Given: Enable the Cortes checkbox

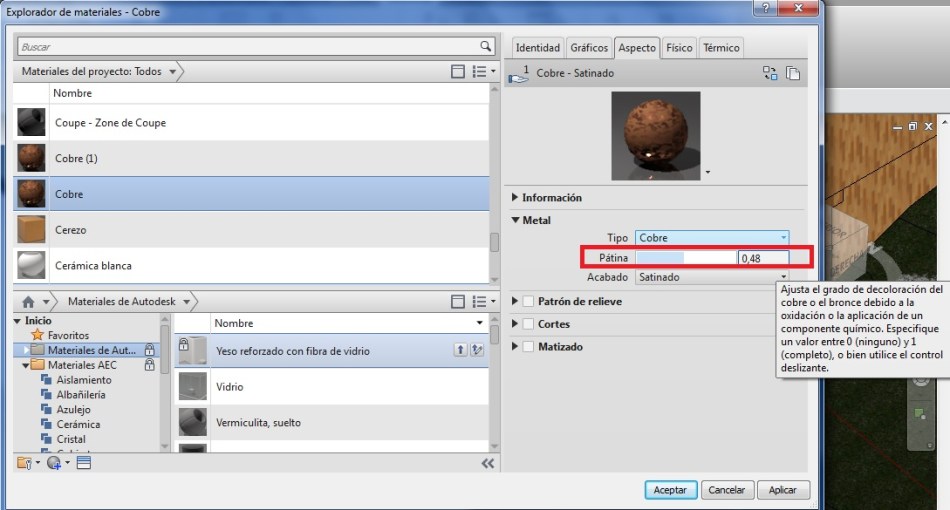Looking at the screenshot, I should pos(527,324).
